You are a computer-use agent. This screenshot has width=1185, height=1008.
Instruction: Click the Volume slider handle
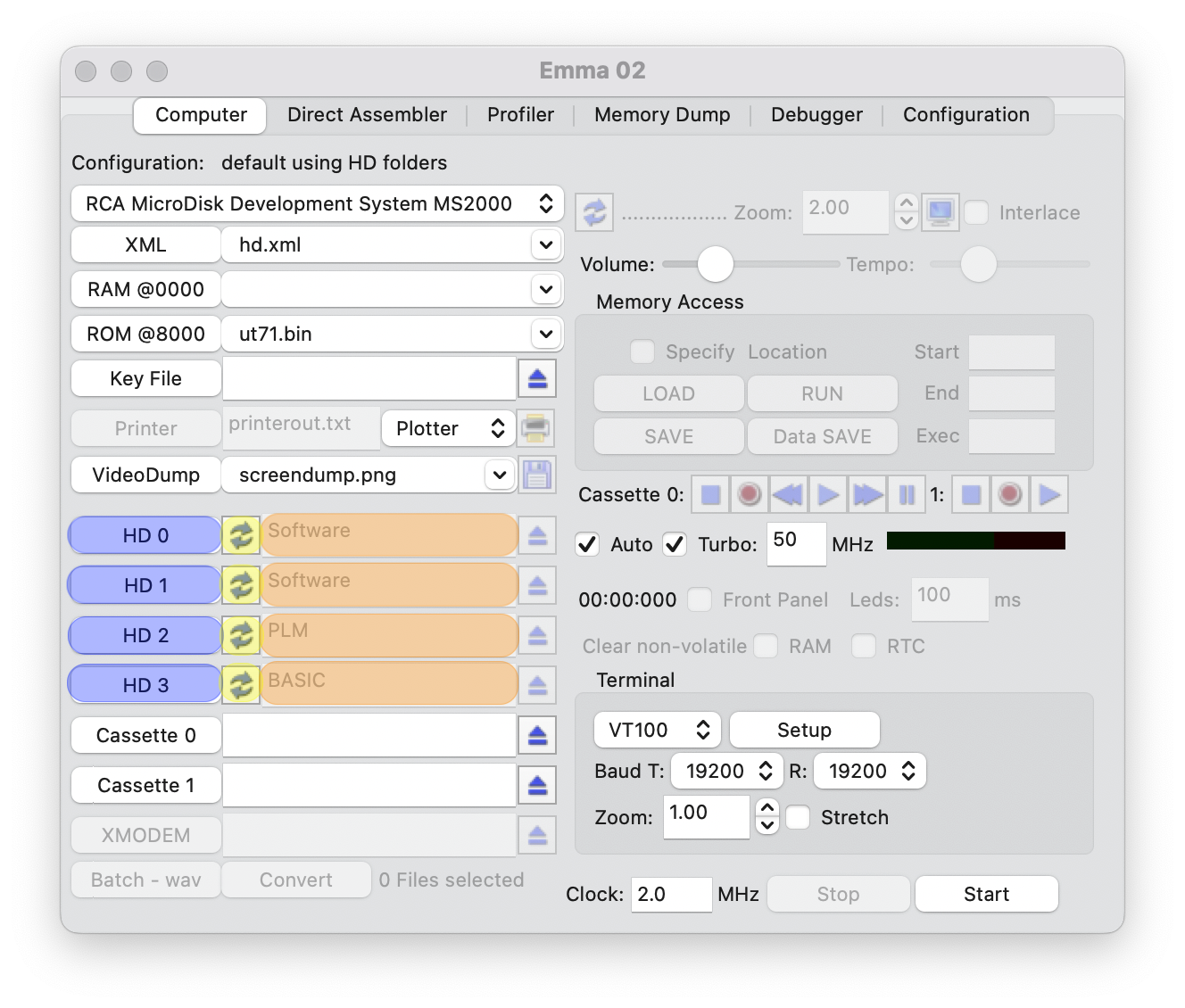click(x=715, y=264)
